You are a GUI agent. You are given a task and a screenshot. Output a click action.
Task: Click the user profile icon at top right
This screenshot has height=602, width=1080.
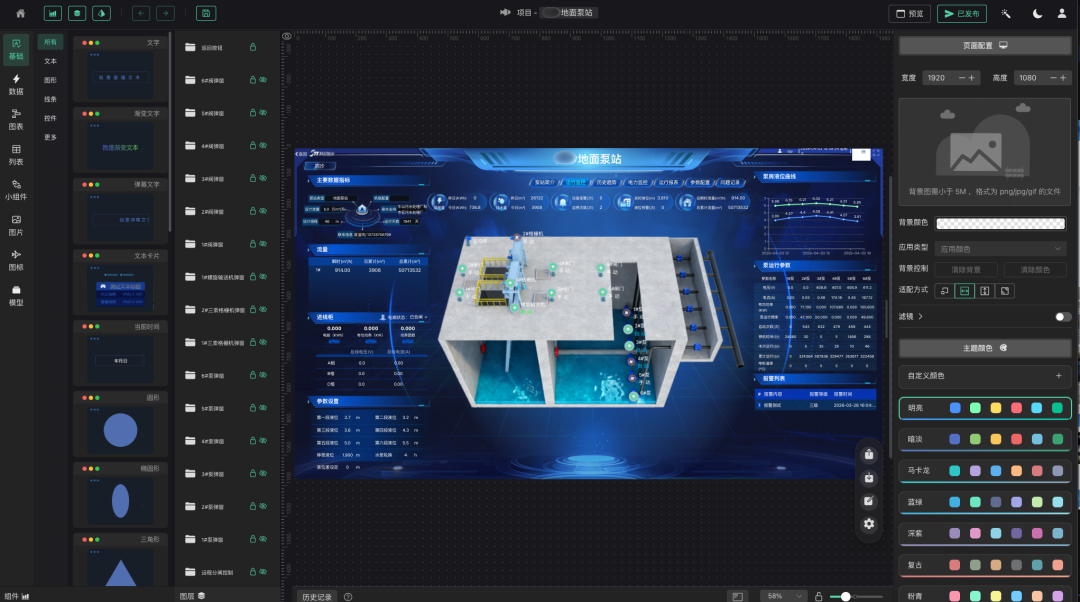point(1064,13)
